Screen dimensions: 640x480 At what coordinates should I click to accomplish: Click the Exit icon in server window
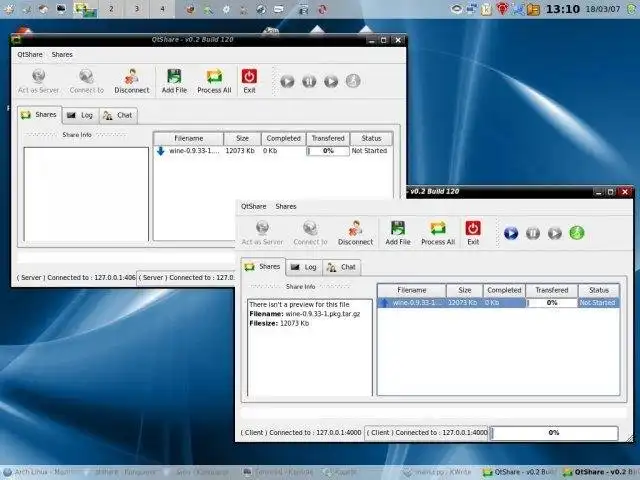tap(249, 77)
